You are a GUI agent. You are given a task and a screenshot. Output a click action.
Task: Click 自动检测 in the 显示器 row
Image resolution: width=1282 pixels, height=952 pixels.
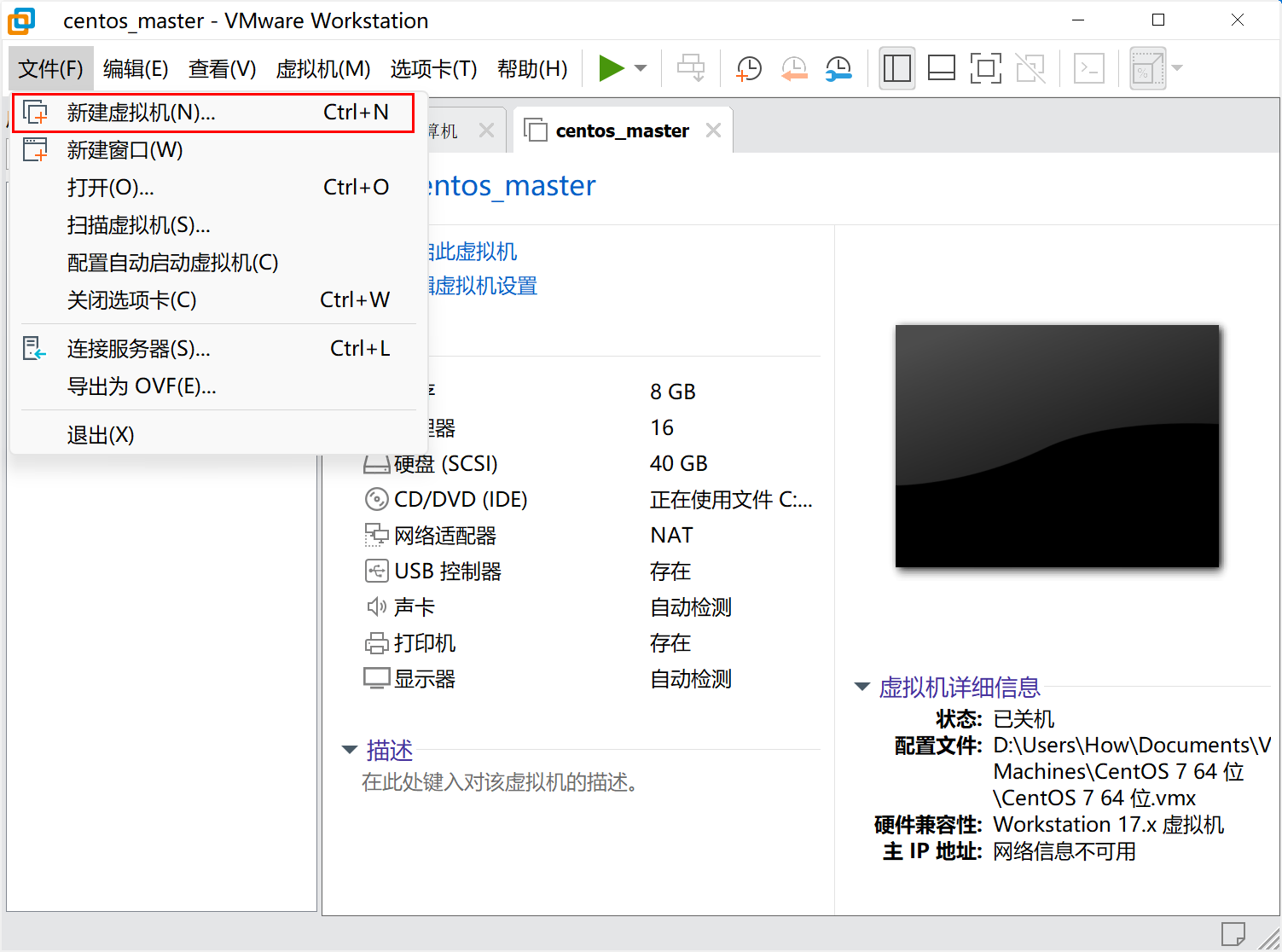[x=691, y=678]
